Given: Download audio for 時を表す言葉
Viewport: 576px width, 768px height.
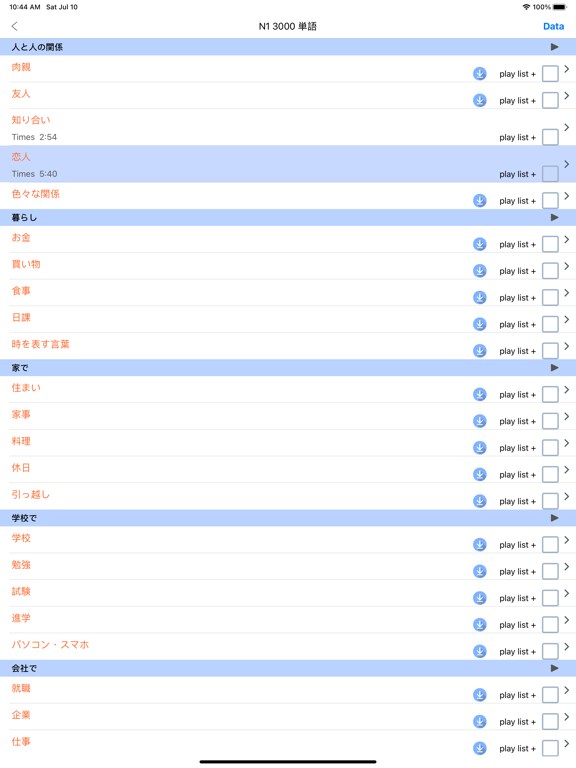Looking at the screenshot, I should click(x=480, y=351).
